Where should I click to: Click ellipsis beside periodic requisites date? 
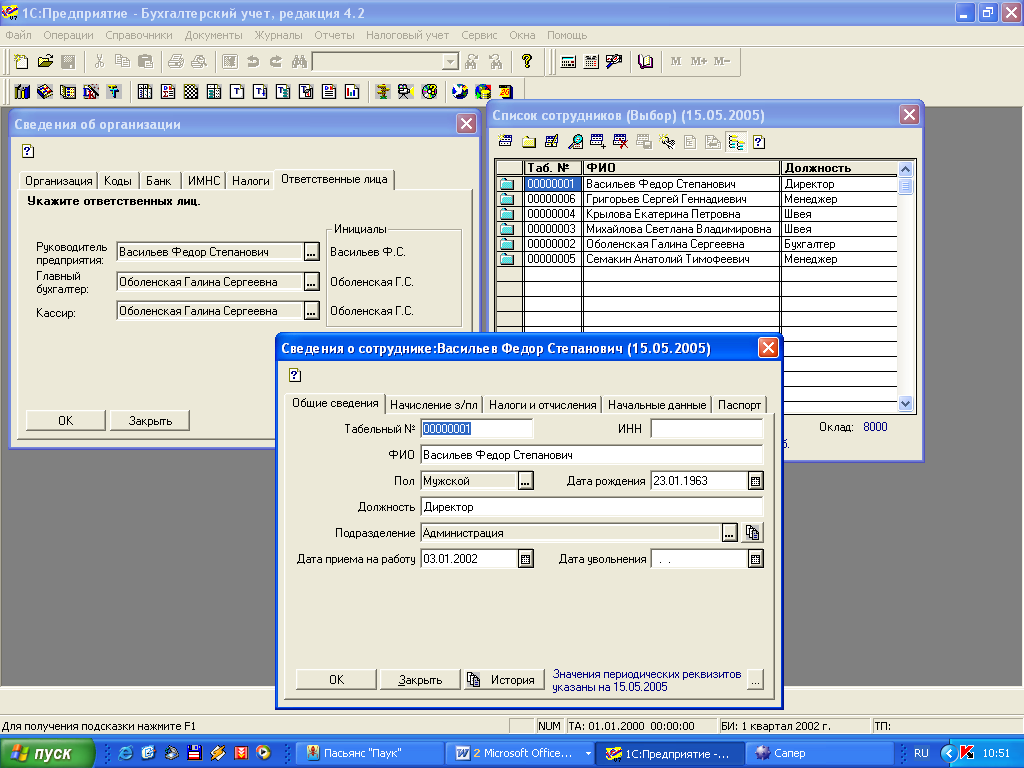coord(756,680)
